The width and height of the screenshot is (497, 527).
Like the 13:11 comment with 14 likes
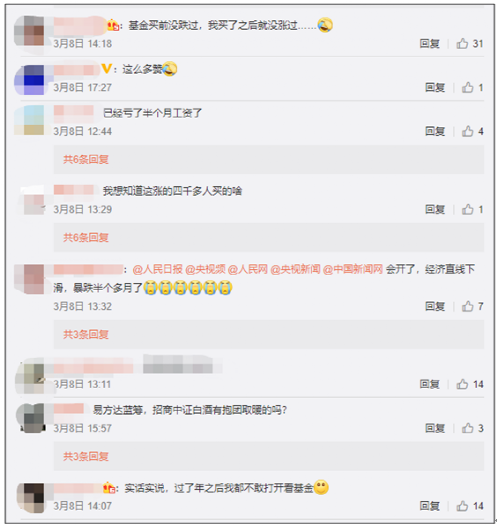click(x=462, y=384)
